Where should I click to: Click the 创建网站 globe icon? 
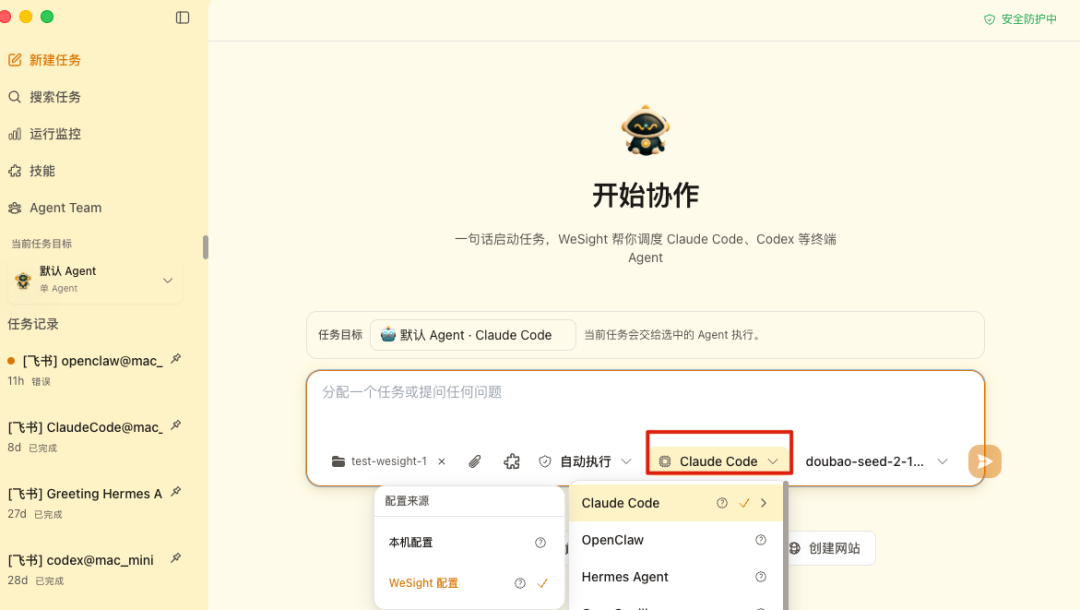coord(794,548)
